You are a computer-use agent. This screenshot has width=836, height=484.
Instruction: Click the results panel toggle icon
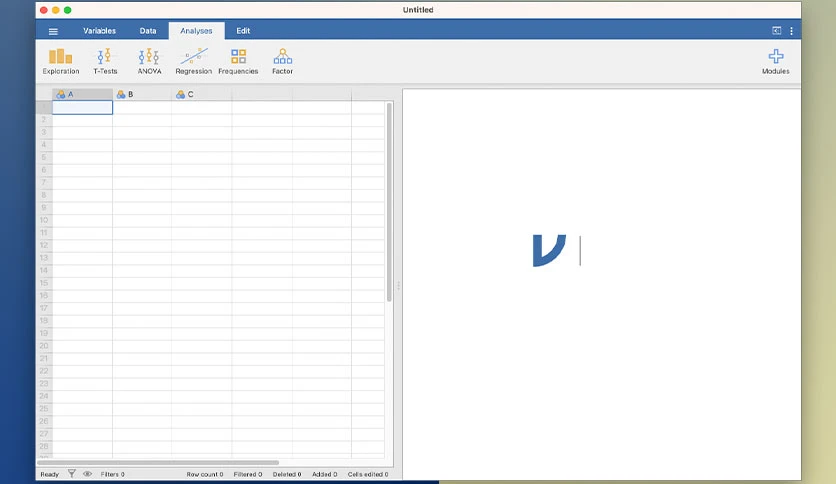click(777, 31)
